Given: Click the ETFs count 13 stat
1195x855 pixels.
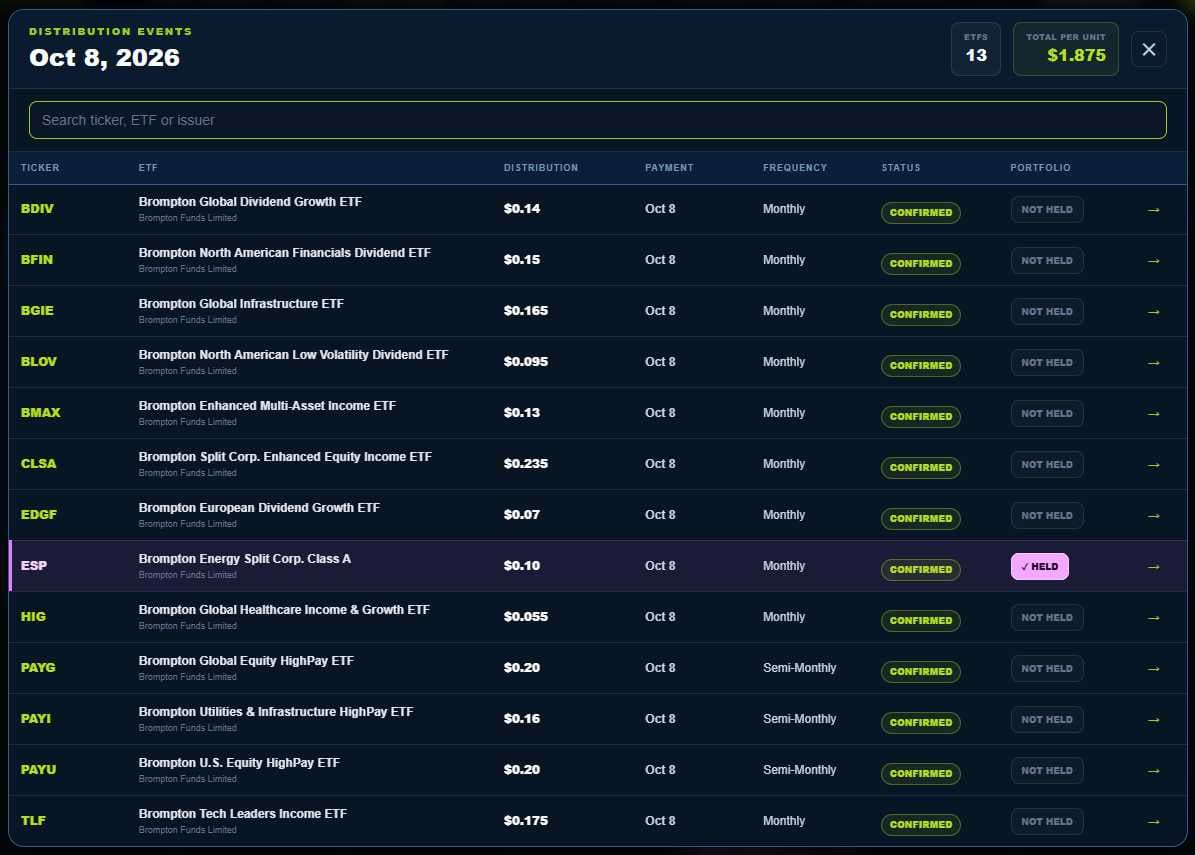Looking at the screenshot, I should (x=976, y=49).
